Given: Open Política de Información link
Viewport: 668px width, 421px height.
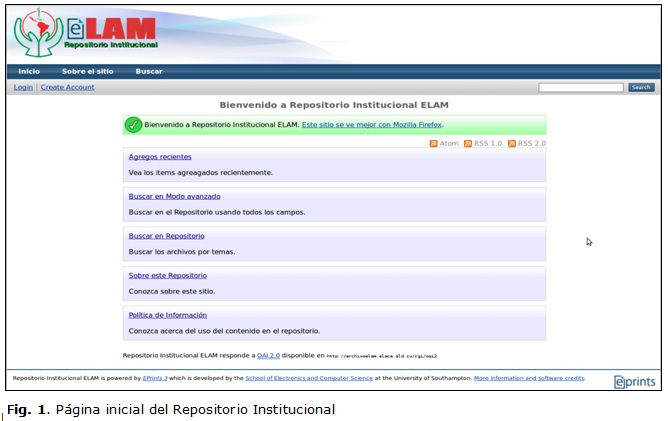Looking at the screenshot, I should (168, 315).
